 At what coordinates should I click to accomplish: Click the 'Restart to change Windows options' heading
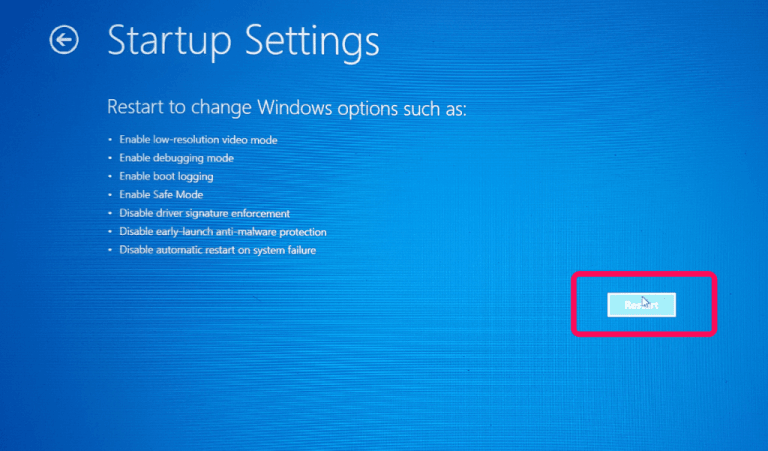coord(287,108)
